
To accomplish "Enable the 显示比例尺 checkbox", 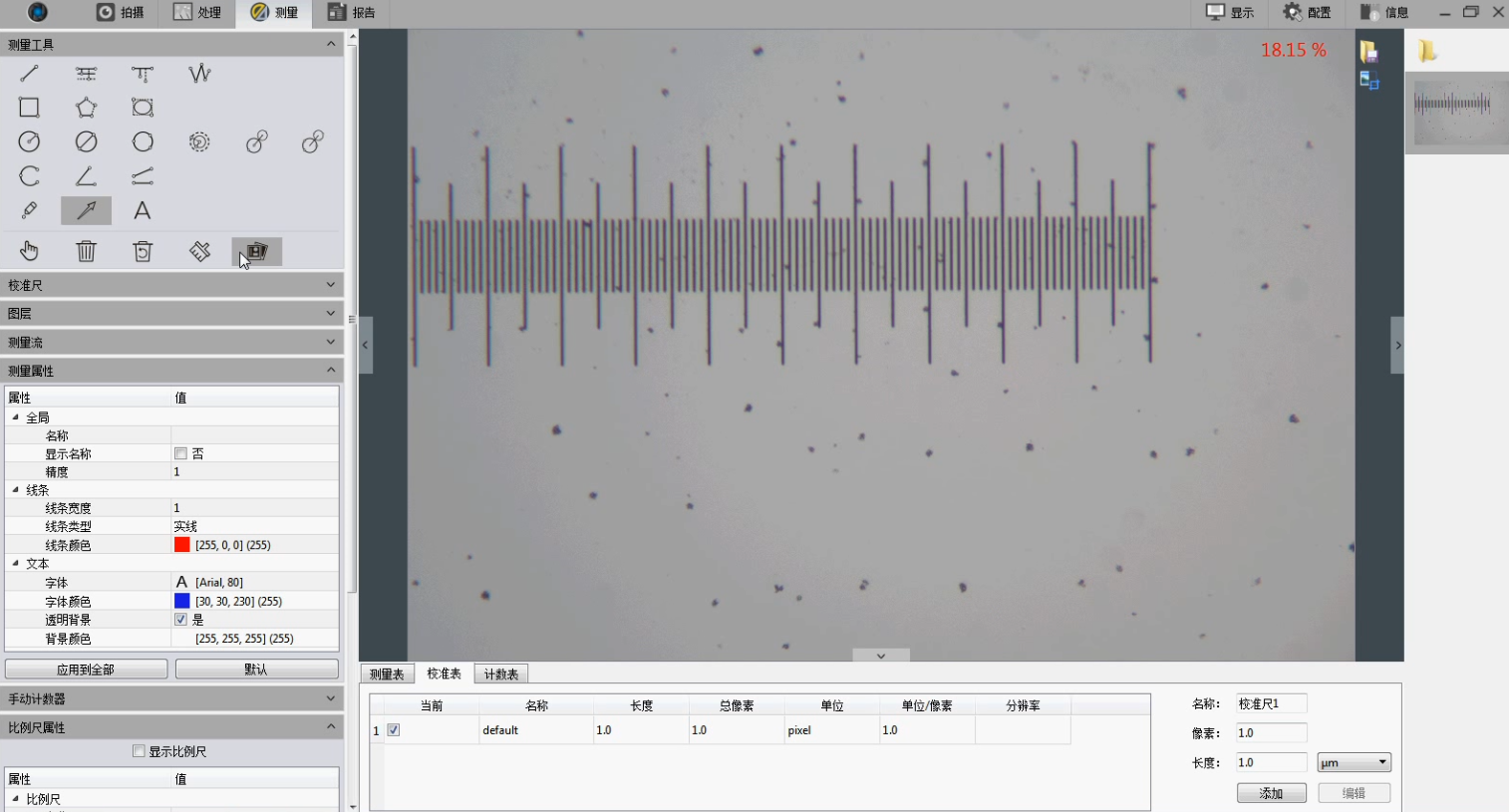I will pos(140,751).
